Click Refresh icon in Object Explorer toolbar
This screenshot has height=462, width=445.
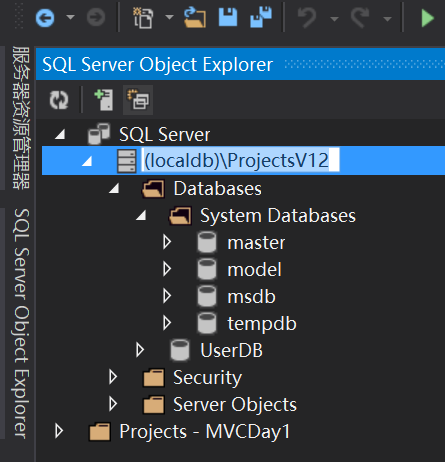pos(59,100)
